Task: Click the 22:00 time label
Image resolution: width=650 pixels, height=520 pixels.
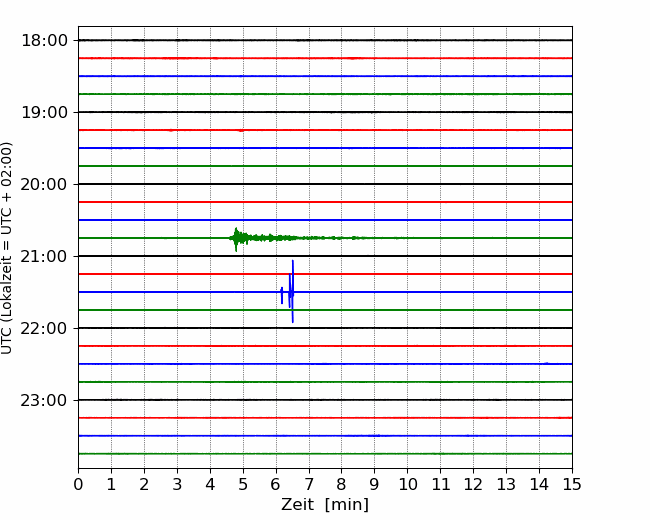Action: coord(44,328)
